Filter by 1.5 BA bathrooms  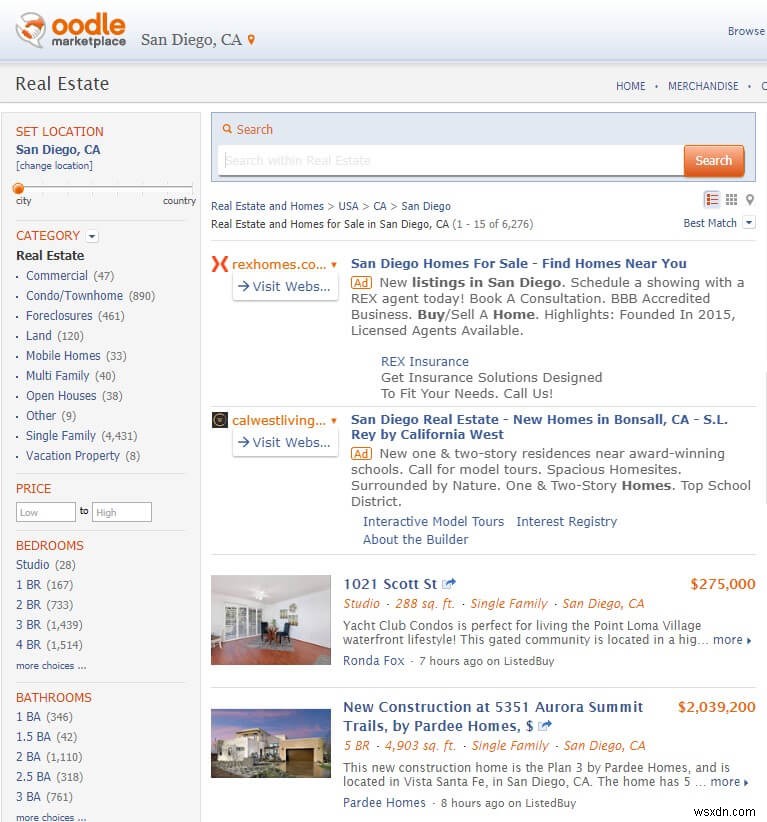(34, 737)
